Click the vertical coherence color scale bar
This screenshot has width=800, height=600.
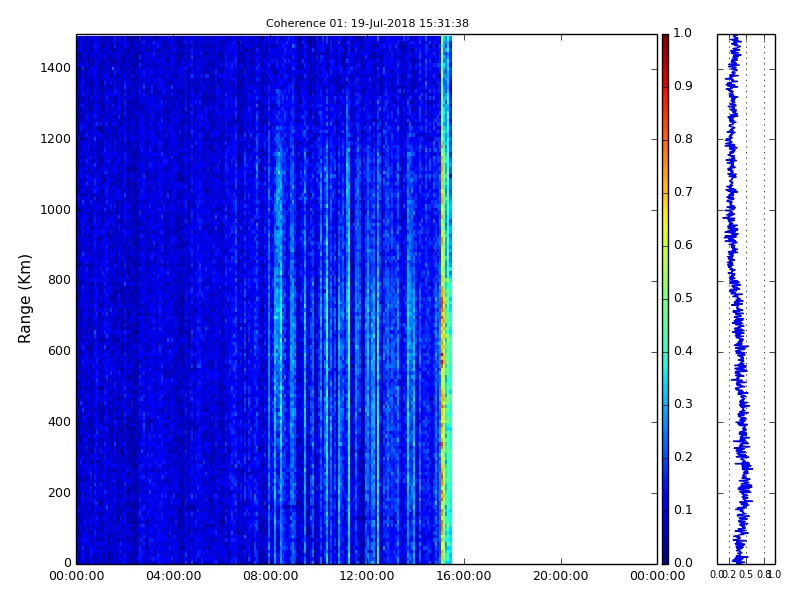pos(665,299)
